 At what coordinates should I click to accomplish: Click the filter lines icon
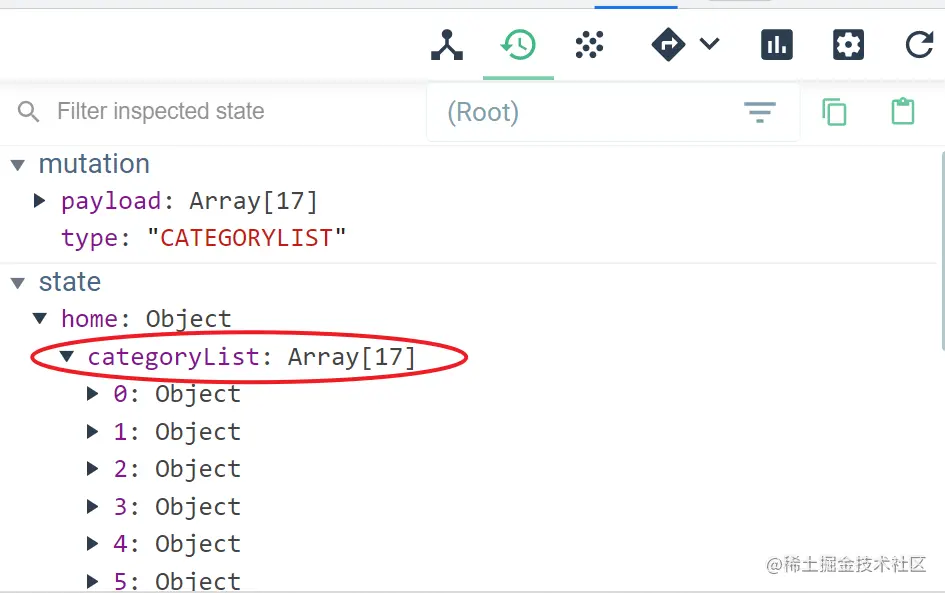click(760, 112)
